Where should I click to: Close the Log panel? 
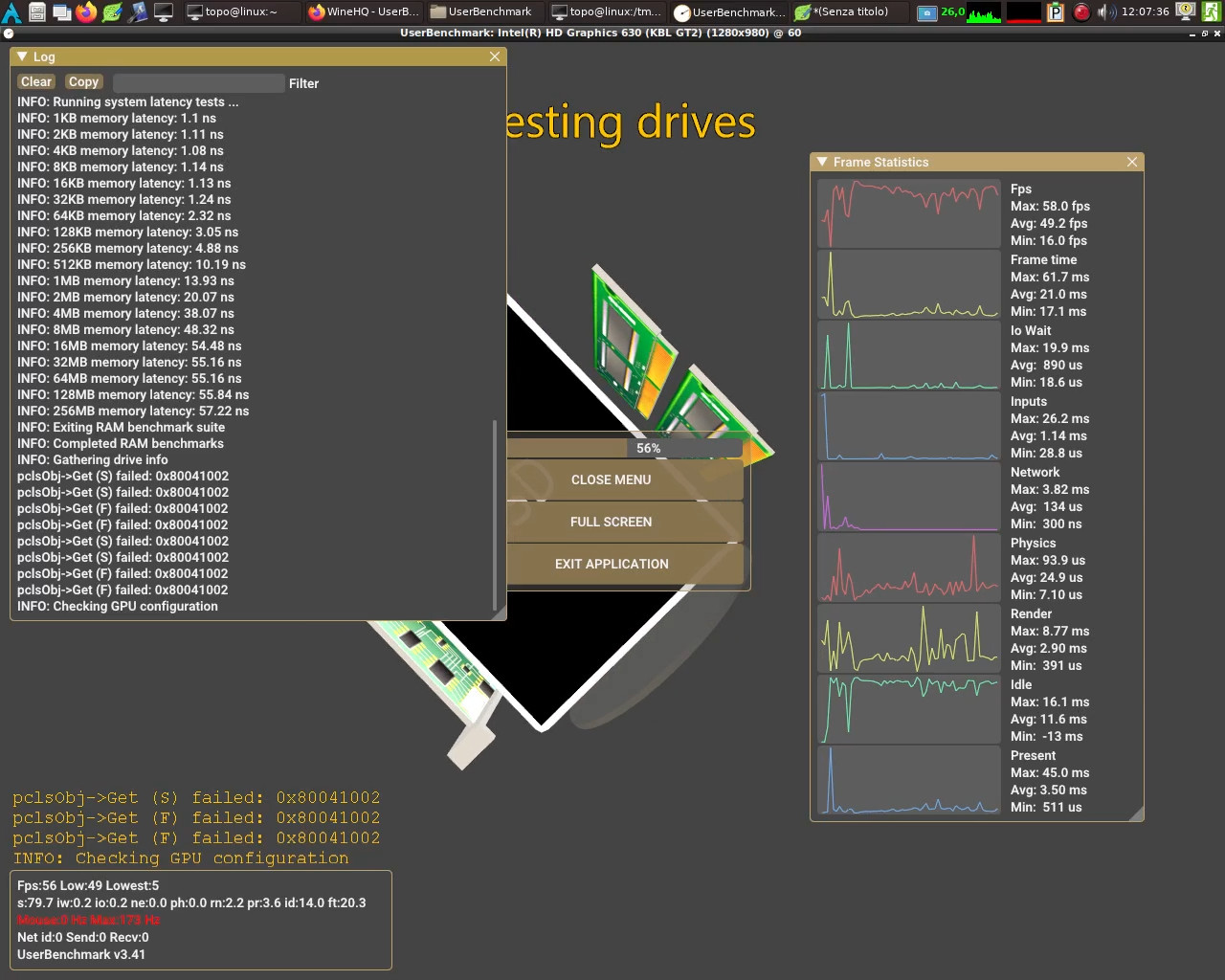[x=495, y=56]
